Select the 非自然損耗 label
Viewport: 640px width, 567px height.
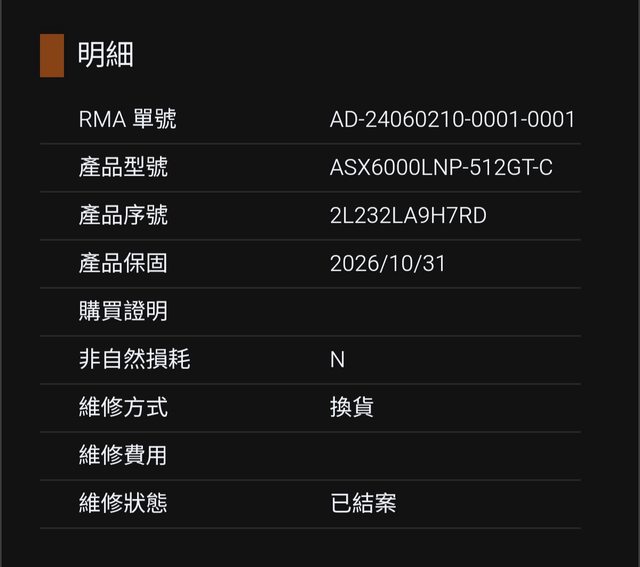[134, 360]
